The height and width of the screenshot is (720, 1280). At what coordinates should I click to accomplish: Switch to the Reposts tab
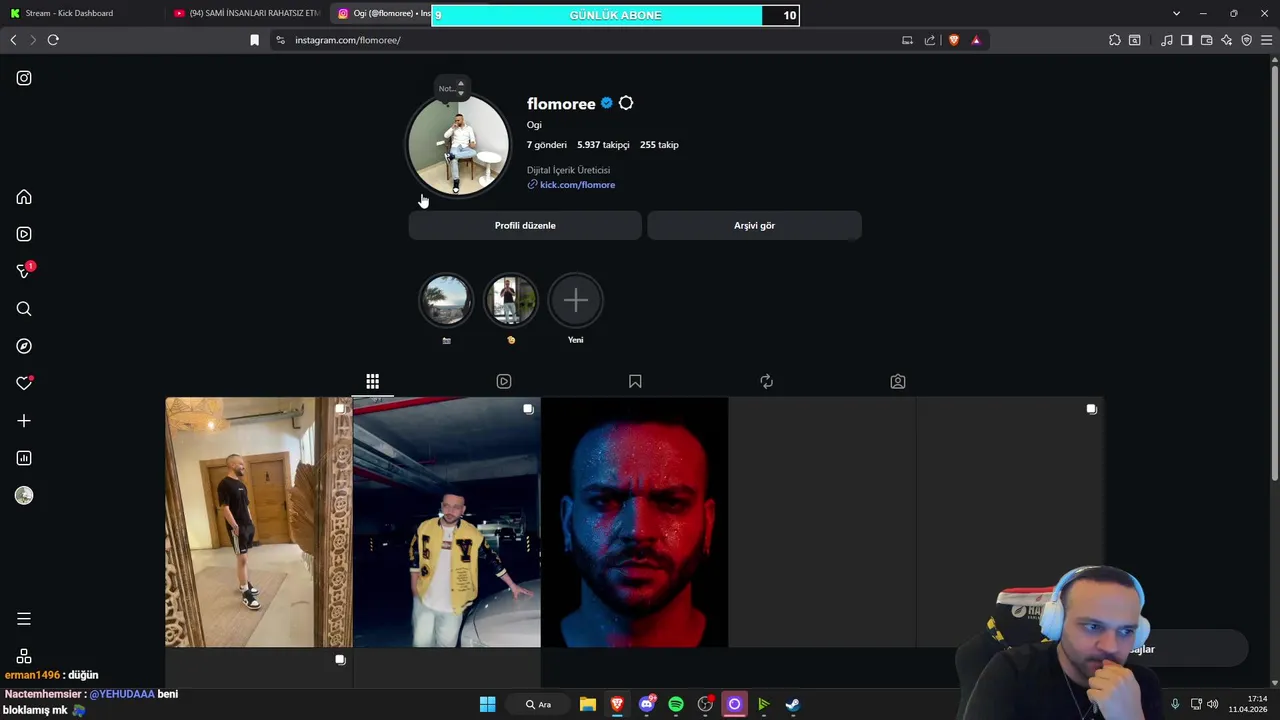click(x=766, y=381)
